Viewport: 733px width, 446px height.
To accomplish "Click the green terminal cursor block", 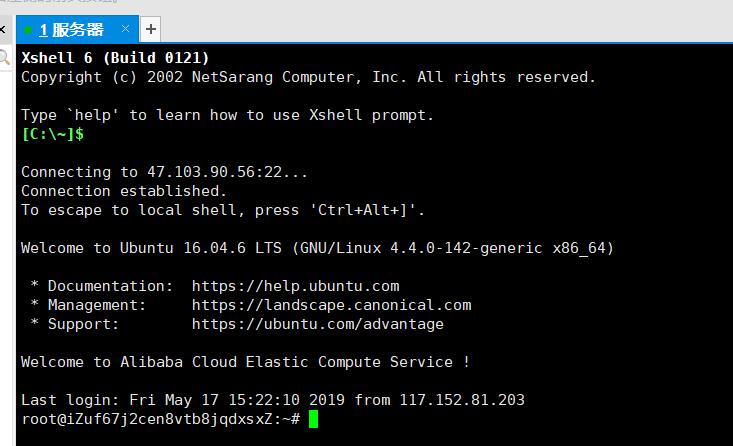I will 313,419.
